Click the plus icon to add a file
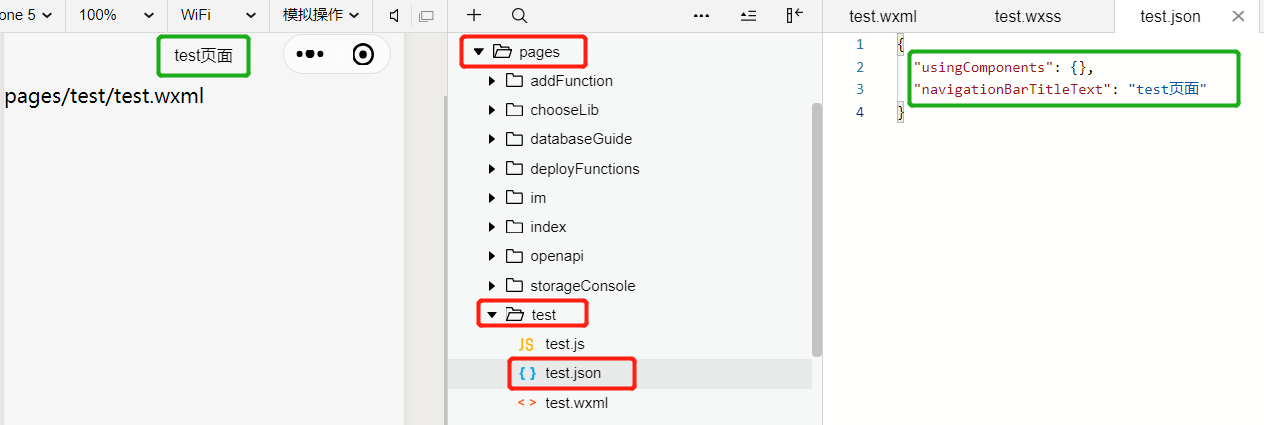This screenshot has height=425, width=1264. 474,15
